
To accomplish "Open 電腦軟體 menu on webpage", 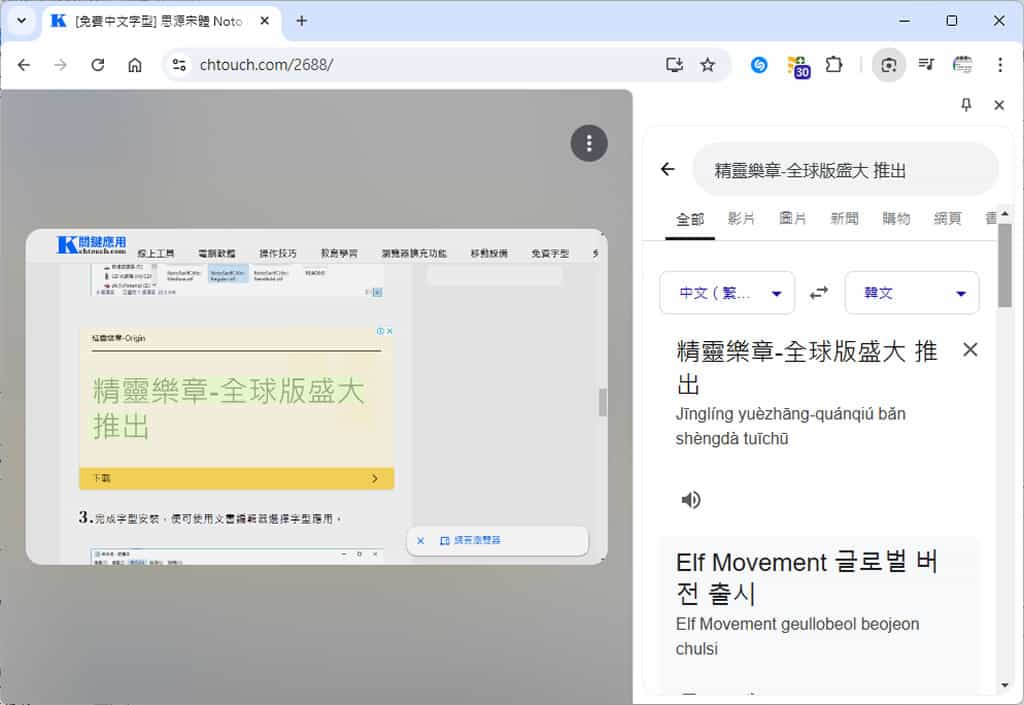I will [217, 253].
